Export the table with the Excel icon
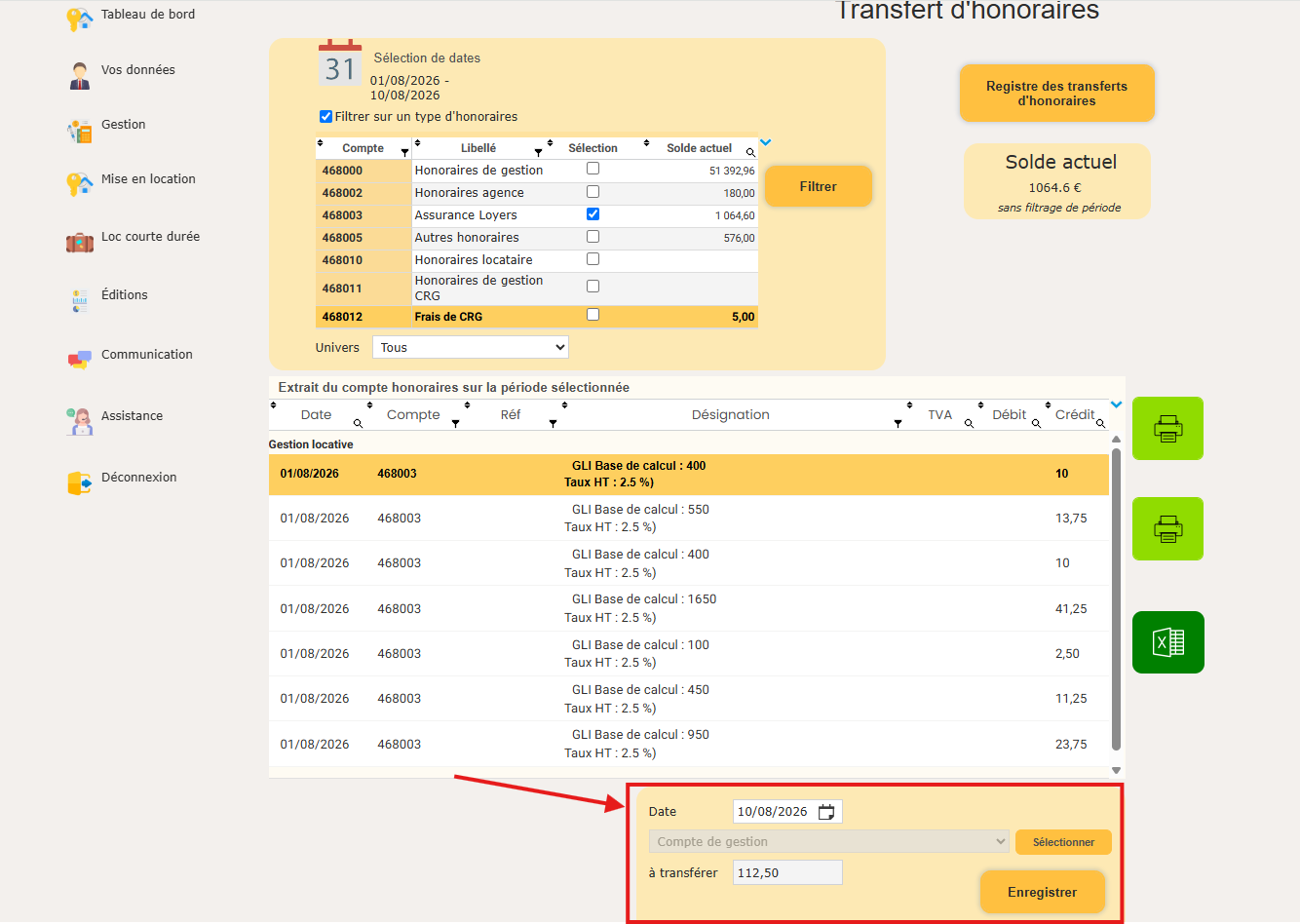This screenshot has height=924, width=1300. coord(1167,642)
